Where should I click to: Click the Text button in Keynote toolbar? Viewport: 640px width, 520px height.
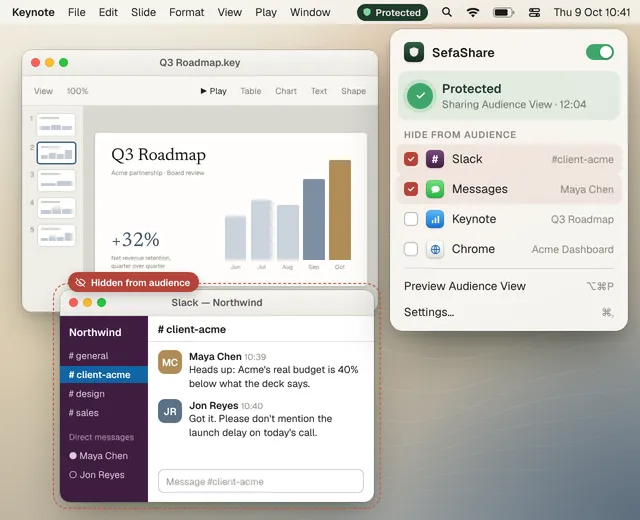click(x=319, y=91)
